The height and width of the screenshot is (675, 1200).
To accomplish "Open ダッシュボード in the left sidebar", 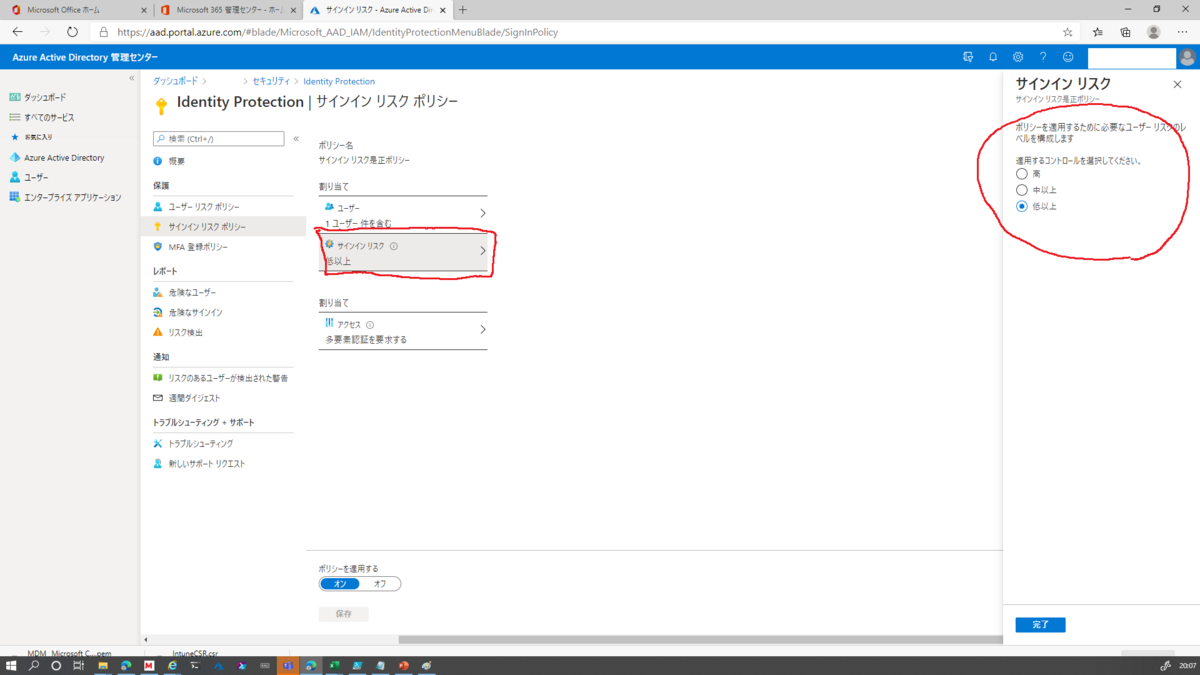I will pos(45,97).
